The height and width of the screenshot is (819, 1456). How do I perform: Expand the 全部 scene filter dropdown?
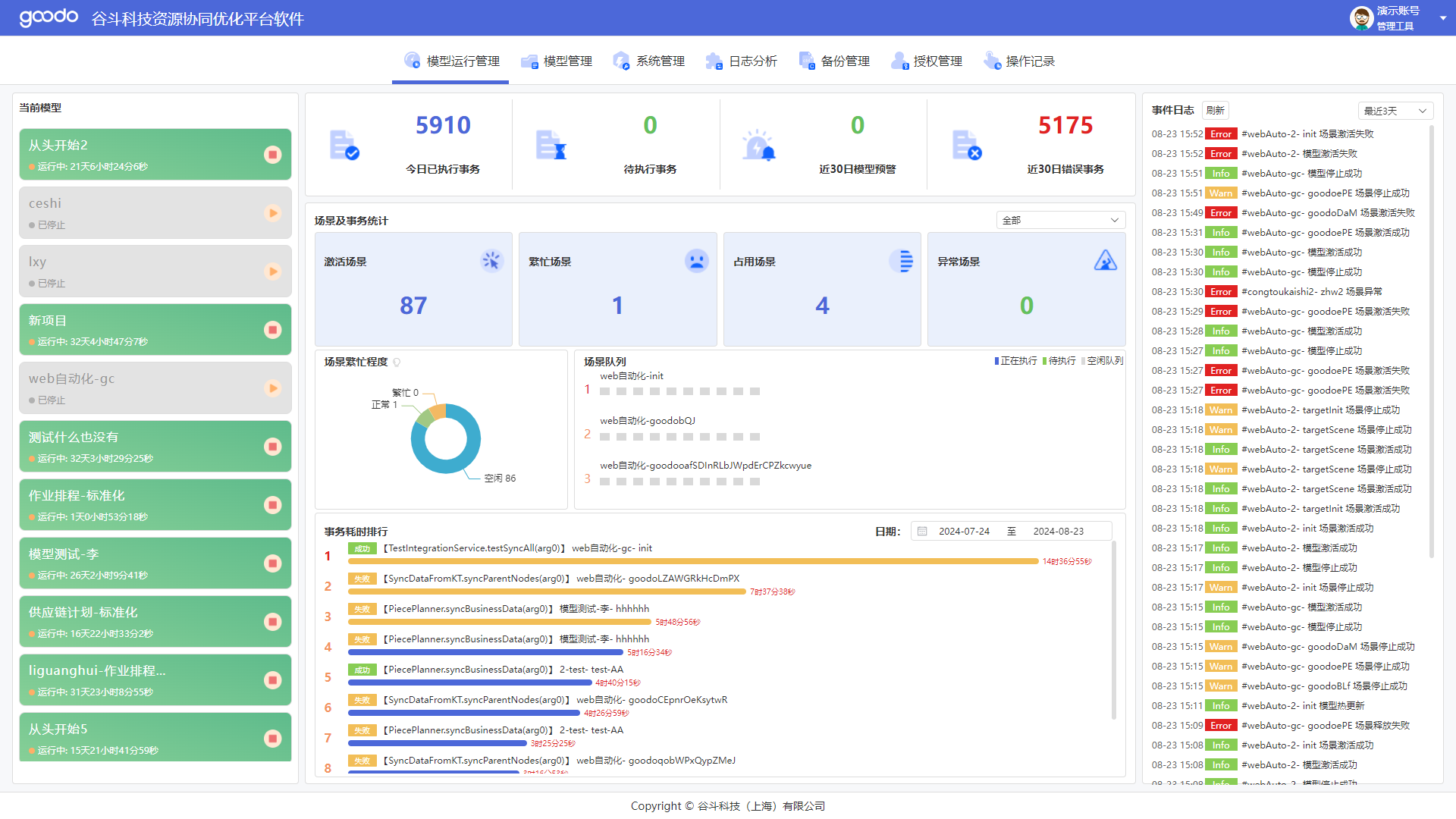(x=1060, y=220)
